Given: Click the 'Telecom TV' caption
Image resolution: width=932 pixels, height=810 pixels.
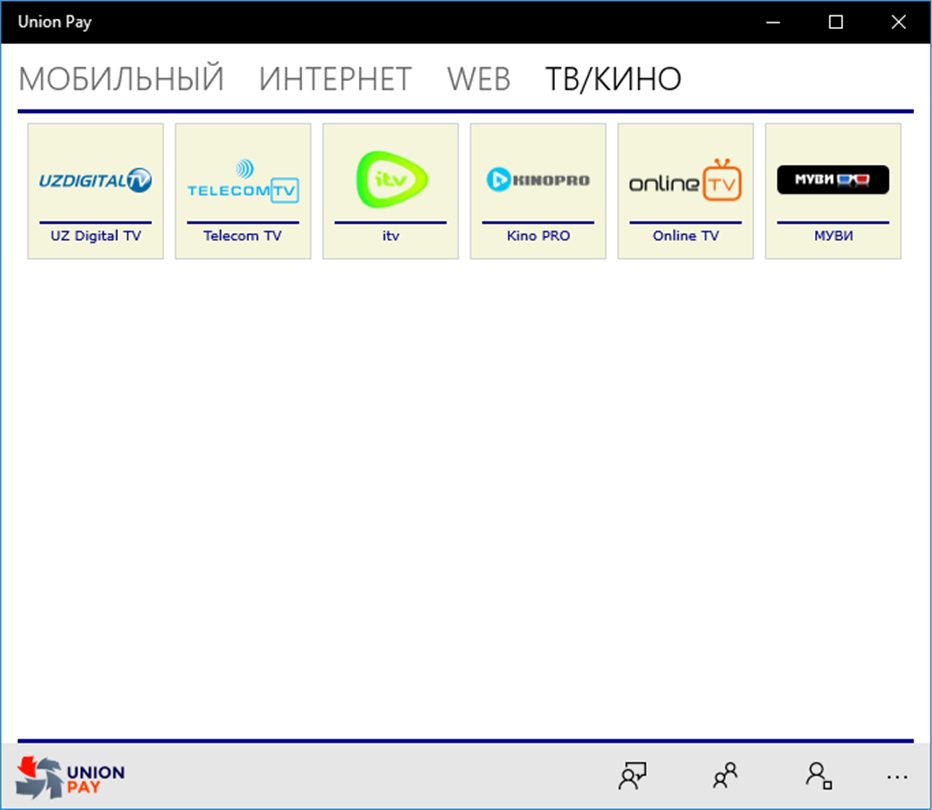Looking at the screenshot, I should pos(243,236).
